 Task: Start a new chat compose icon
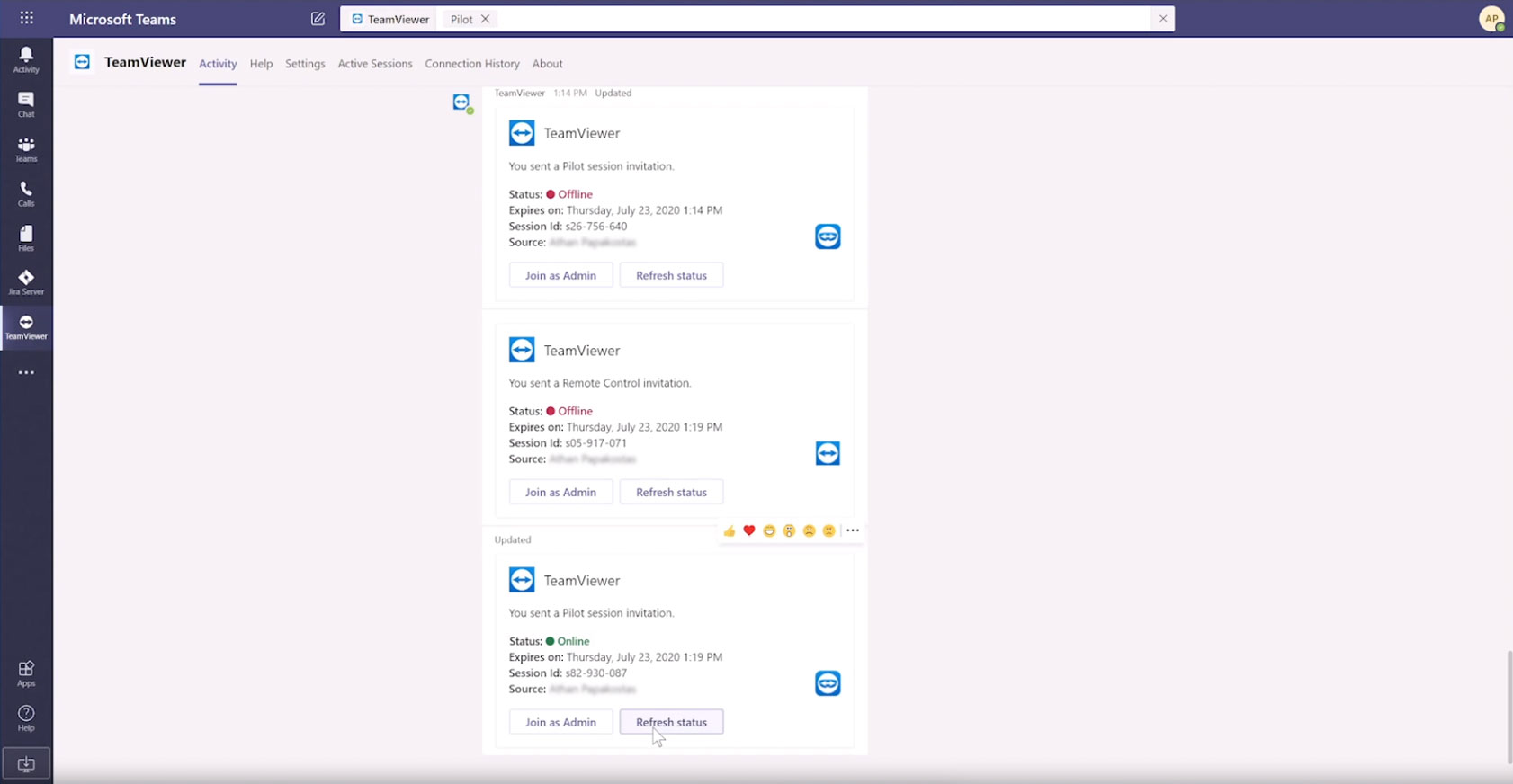click(318, 19)
